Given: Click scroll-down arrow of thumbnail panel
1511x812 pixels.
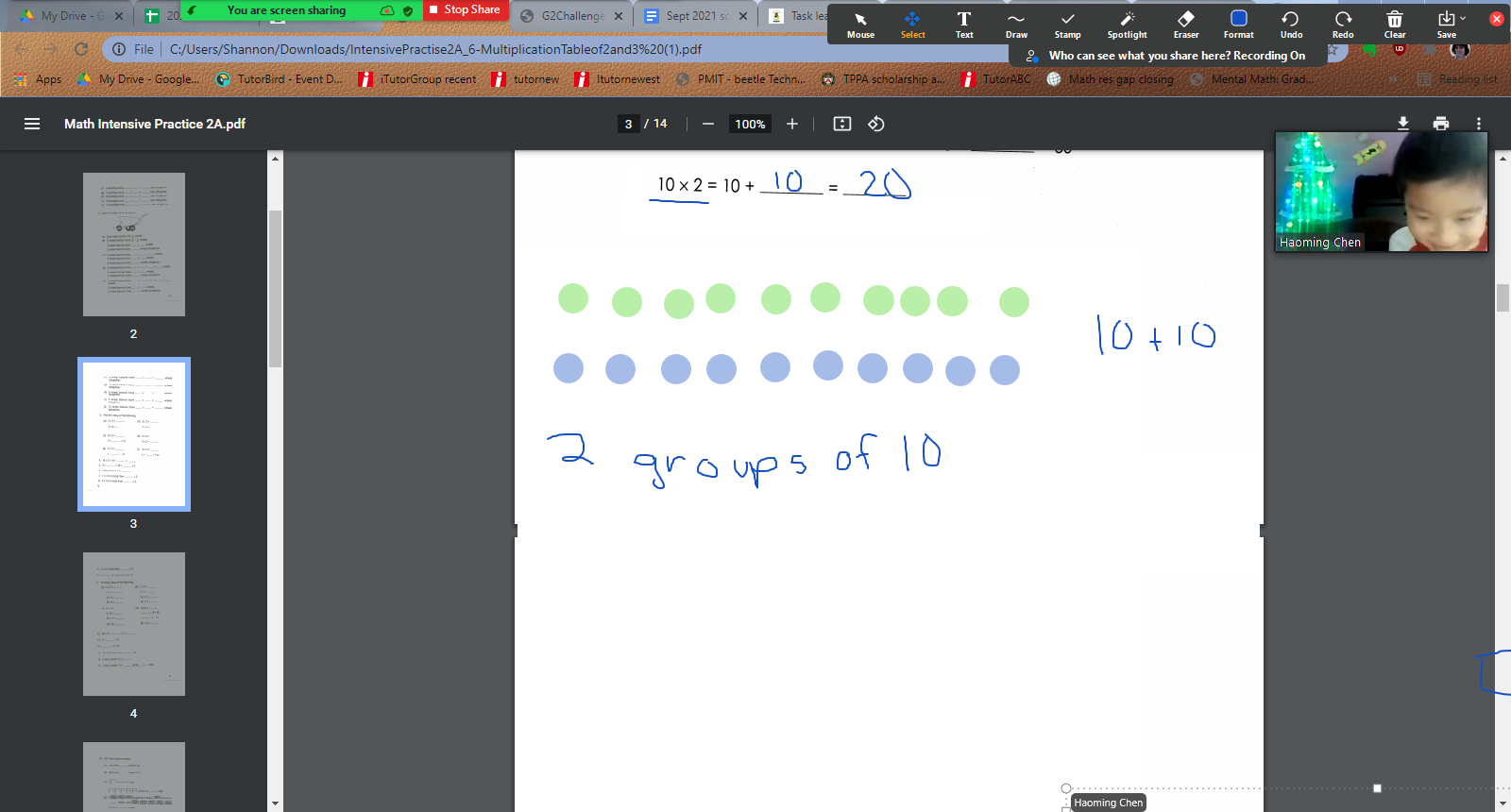Looking at the screenshot, I should pos(275,804).
